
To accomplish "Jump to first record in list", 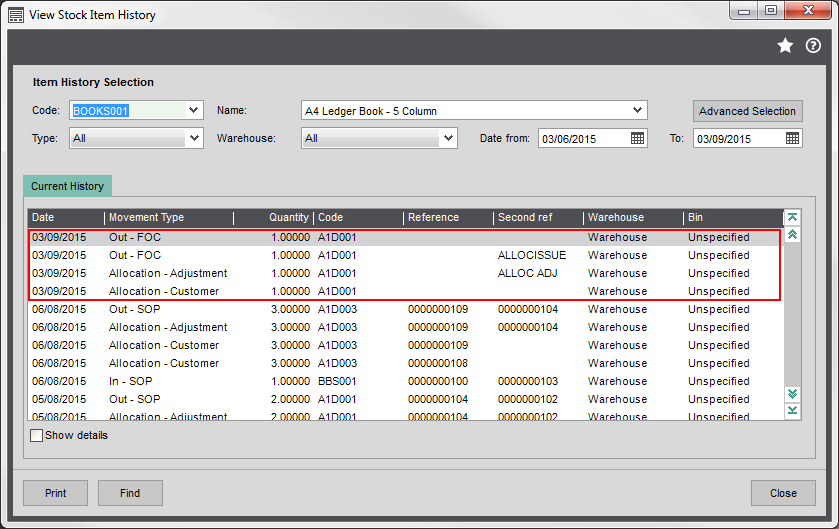I will coord(792,217).
